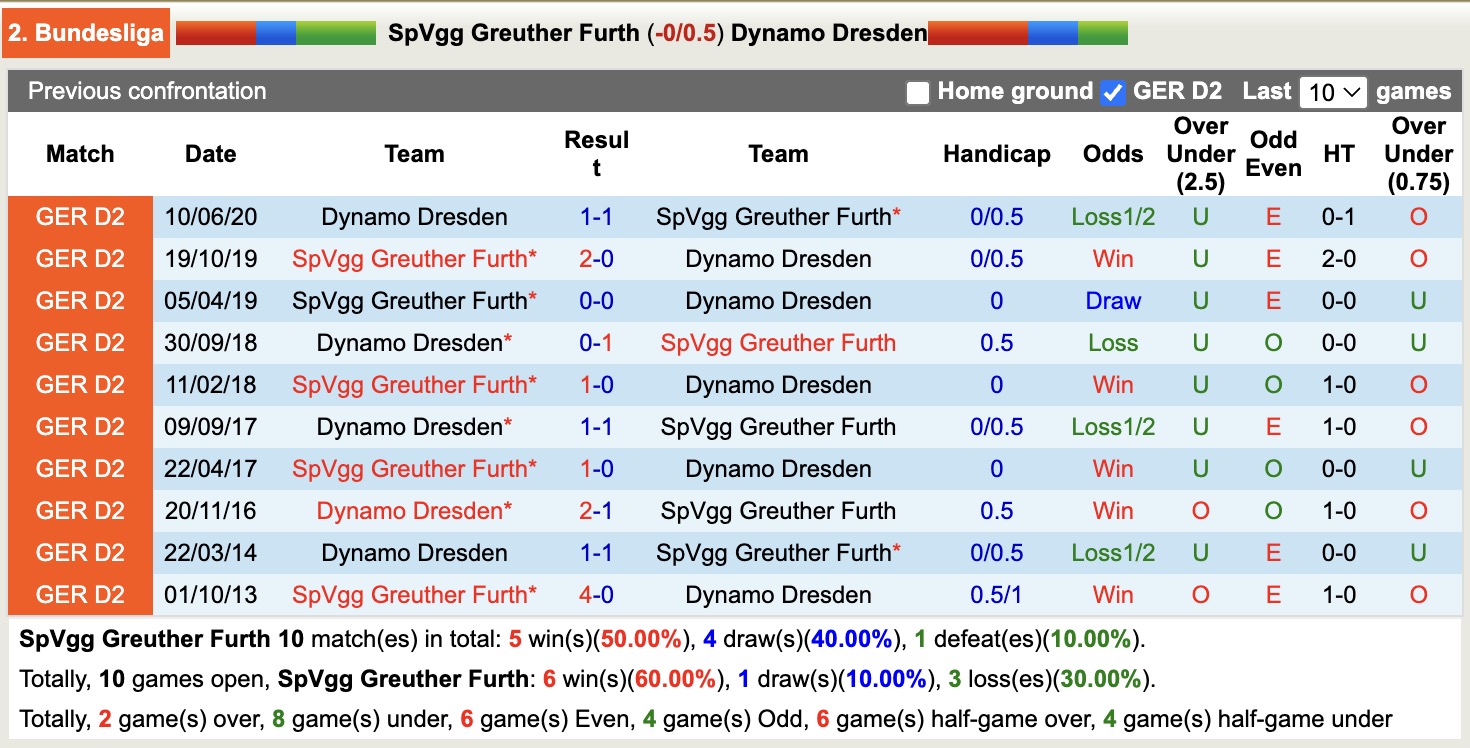The image size is (1470, 748).
Task: Click the 2. Bundesliga league badge
Action: pos(84,32)
